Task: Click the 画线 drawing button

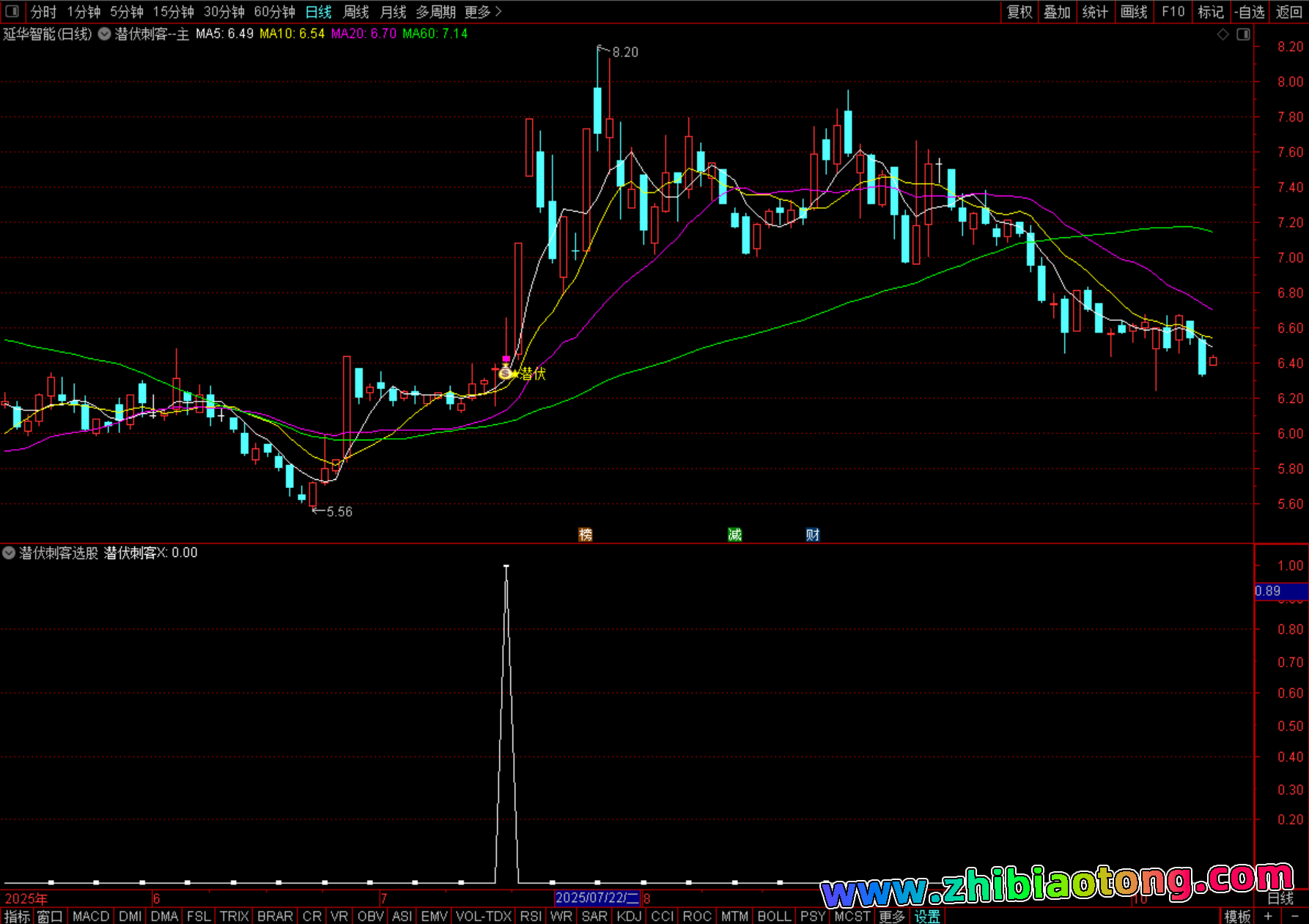Action: 1133,12
